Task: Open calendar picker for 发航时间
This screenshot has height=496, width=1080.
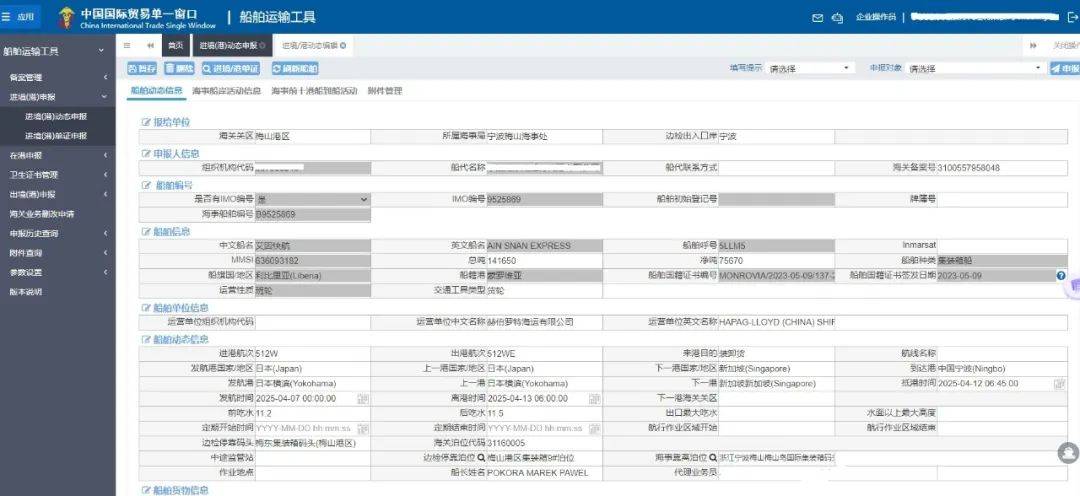Action: click(x=362, y=399)
